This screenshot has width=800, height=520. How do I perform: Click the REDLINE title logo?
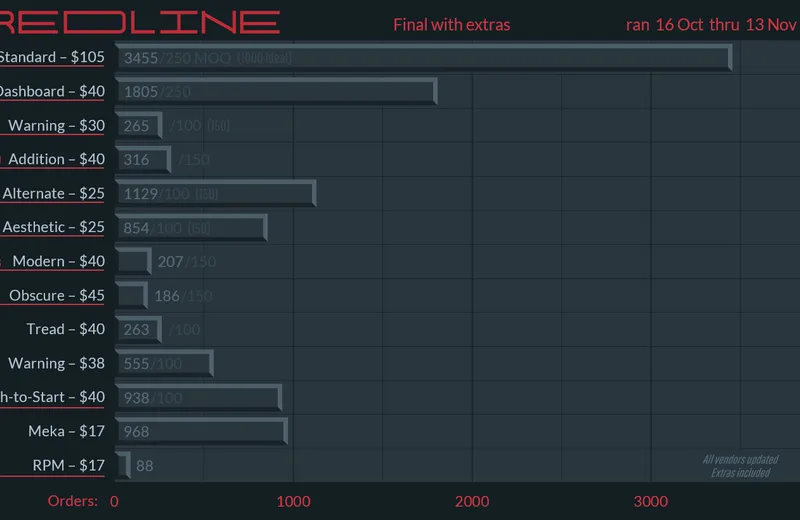click(140, 22)
